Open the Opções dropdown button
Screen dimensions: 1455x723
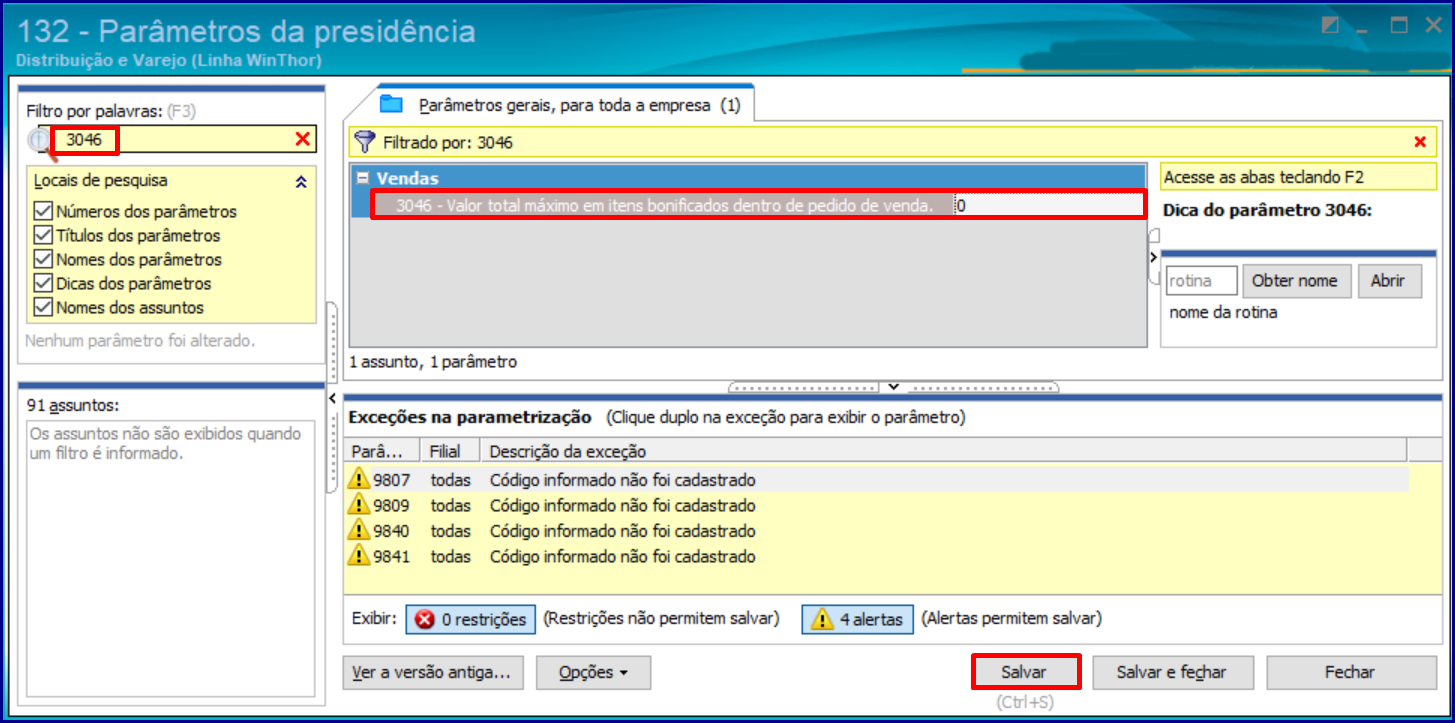[593, 673]
